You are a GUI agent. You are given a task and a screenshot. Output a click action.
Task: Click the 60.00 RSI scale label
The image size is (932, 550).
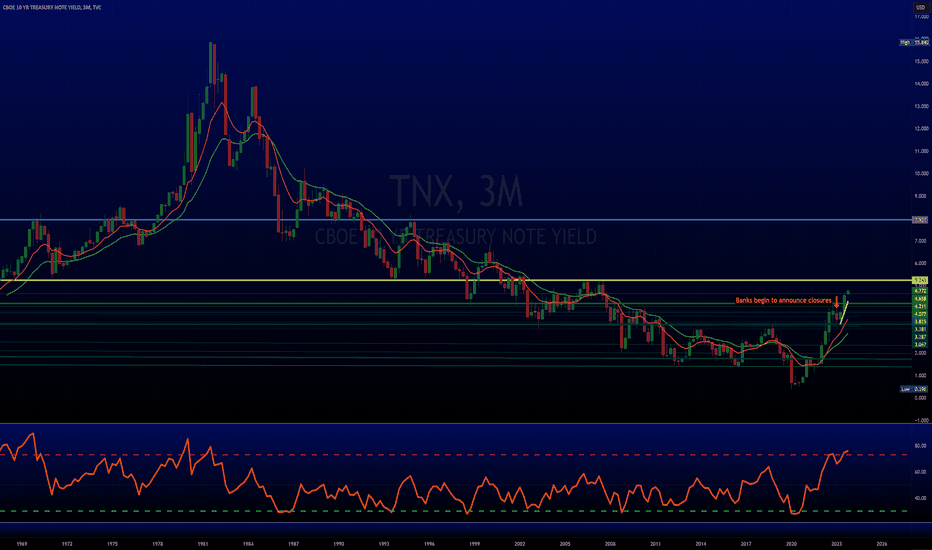pyautogui.click(x=921, y=472)
